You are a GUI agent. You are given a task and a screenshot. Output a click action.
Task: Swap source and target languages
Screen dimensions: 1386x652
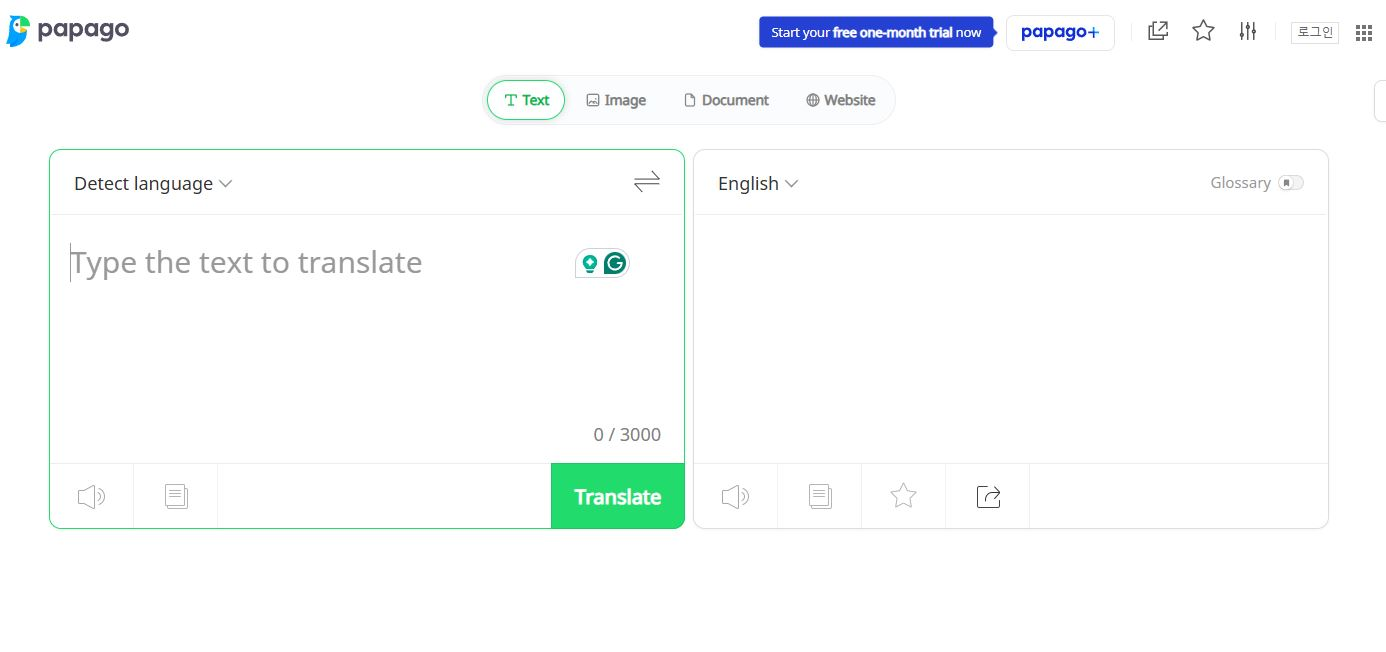(x=647, y=182)
